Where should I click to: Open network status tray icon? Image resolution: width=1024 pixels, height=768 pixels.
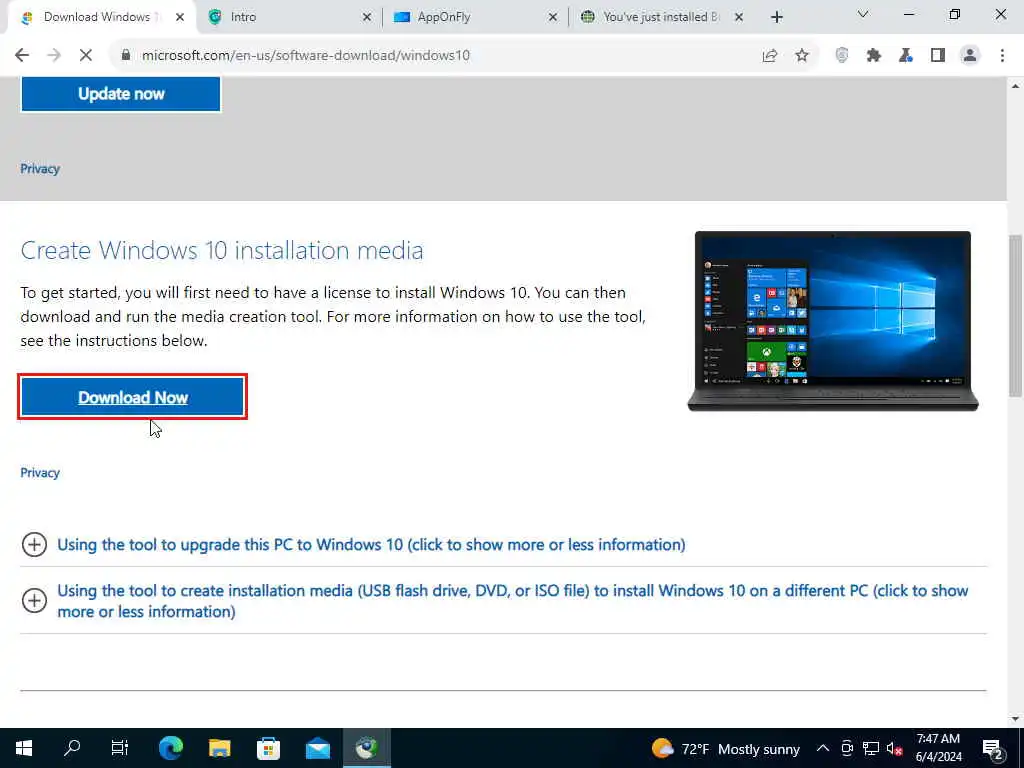coord(871,748)
